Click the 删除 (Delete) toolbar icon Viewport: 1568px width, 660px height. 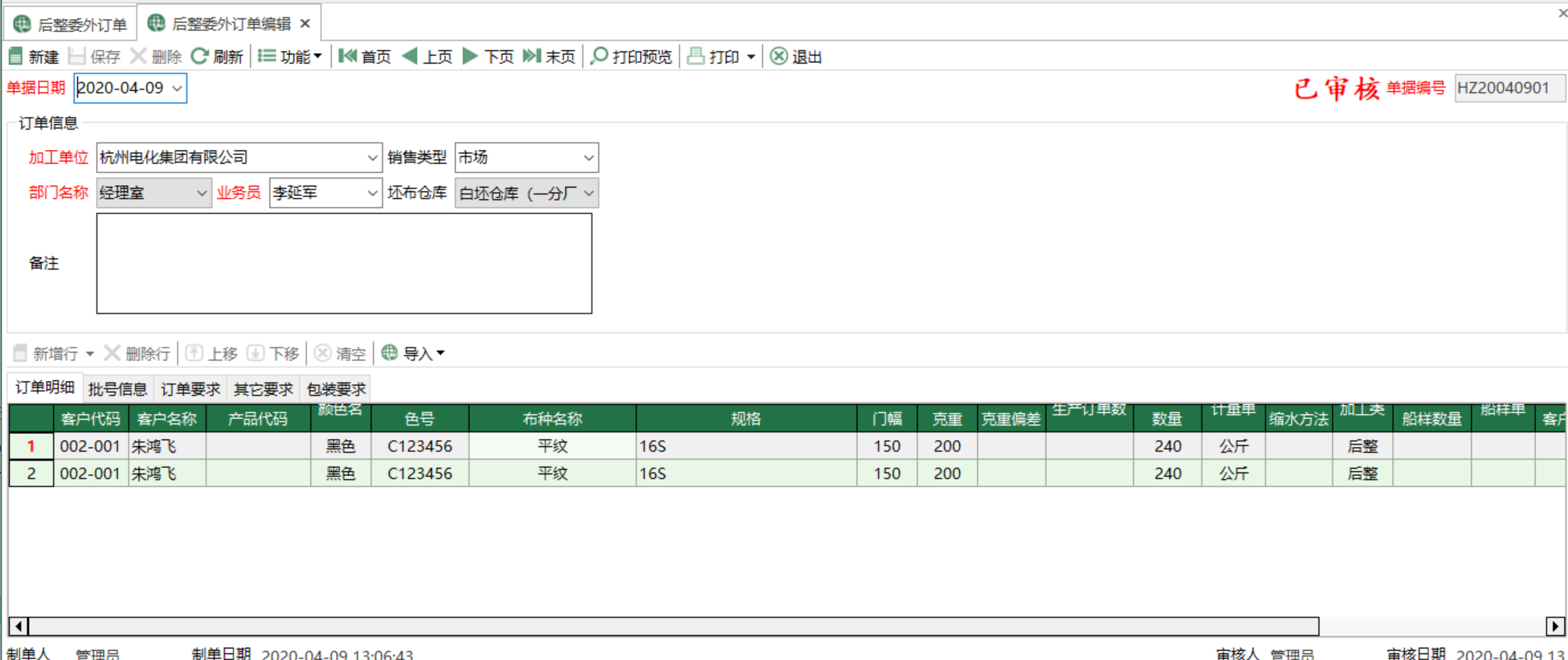coord(139,56)
